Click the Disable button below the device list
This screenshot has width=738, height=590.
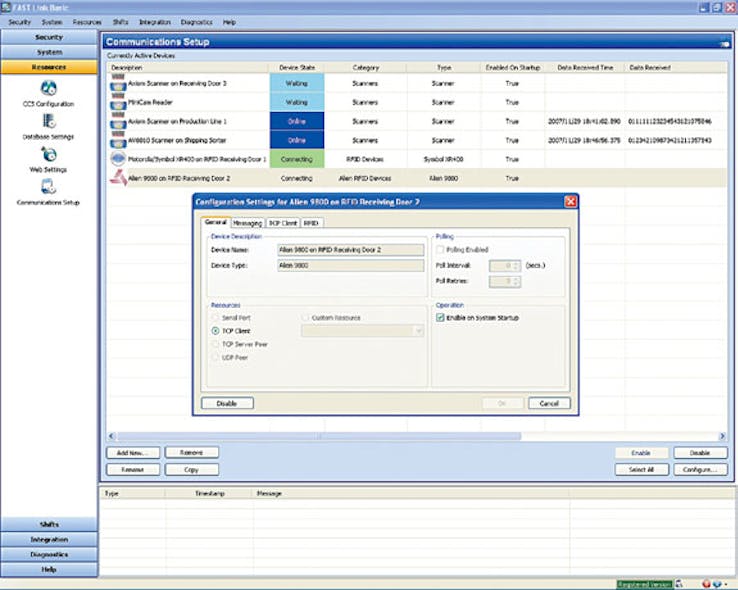[700, 453]
